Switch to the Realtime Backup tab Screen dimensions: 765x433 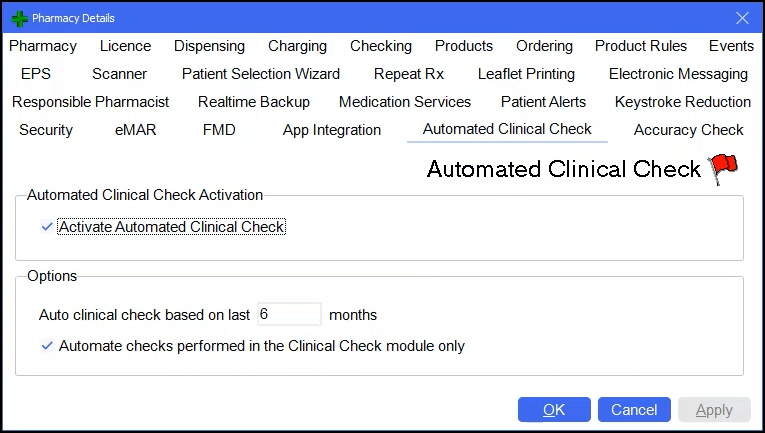(x=254, y=102)
